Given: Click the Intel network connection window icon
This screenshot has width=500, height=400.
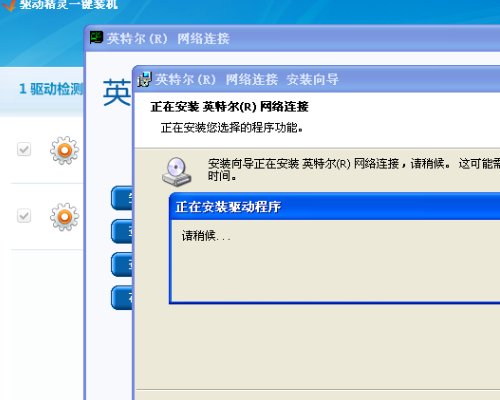Looking at the screenshot, I should click(x=96, y=38).
